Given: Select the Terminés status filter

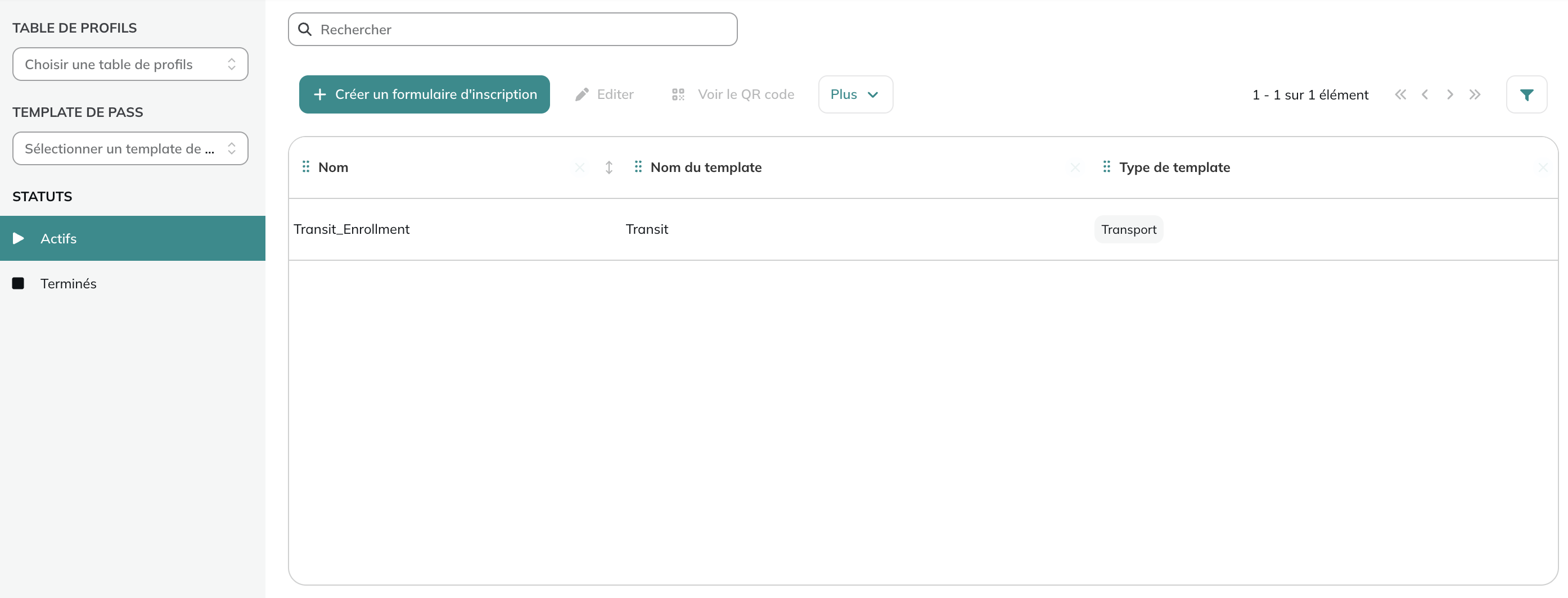Looking at the screenshot, I should pyautogui.click(x=133, y=283).
